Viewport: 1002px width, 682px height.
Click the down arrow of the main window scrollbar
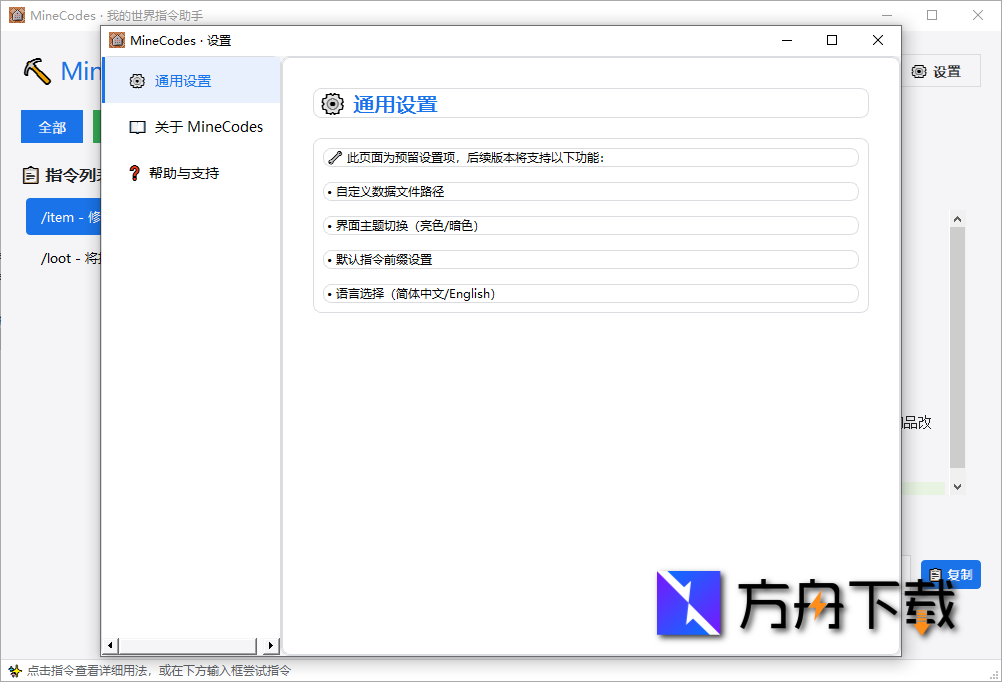tap(957, 487)
